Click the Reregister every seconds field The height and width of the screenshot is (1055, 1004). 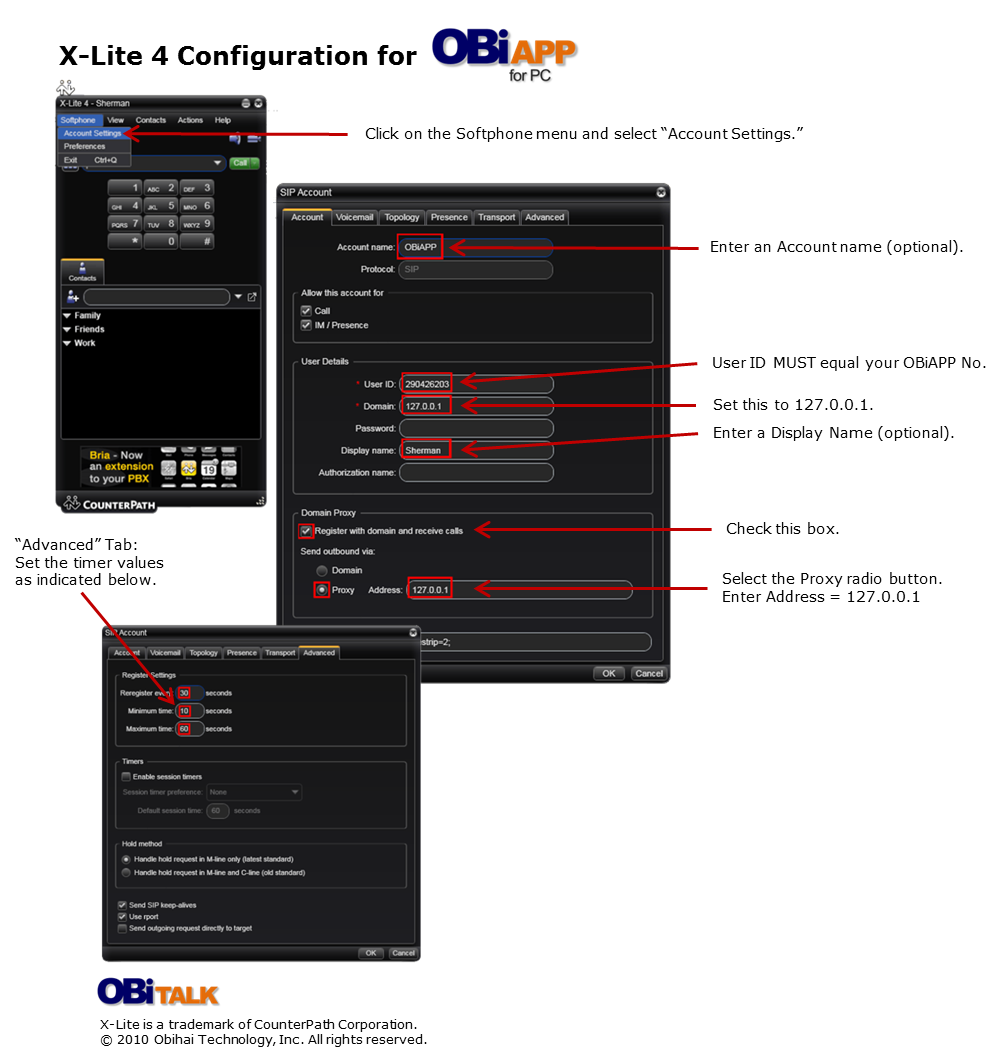point(190,693)
